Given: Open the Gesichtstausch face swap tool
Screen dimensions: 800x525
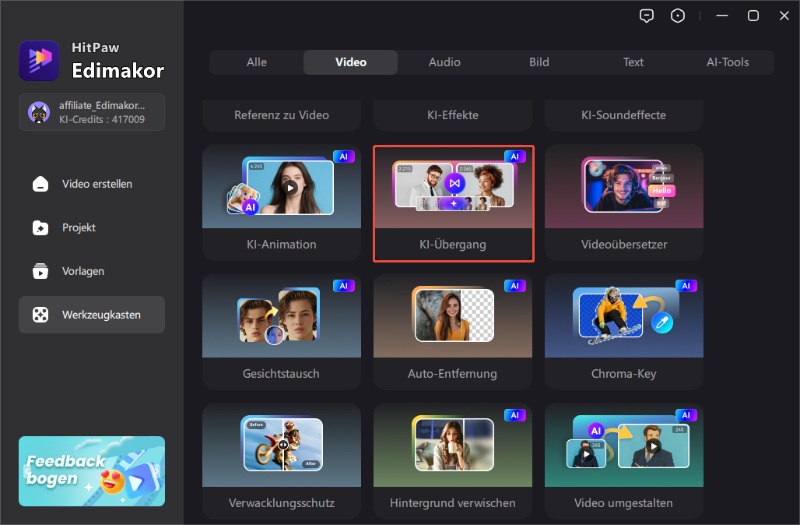Looking at the screenshot, I should point(281,332).
